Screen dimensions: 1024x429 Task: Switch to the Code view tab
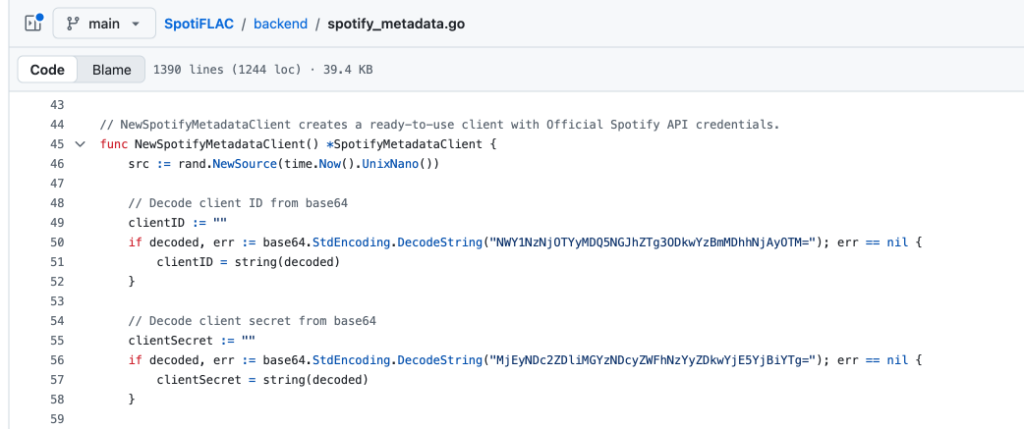(x=47, y=70)
